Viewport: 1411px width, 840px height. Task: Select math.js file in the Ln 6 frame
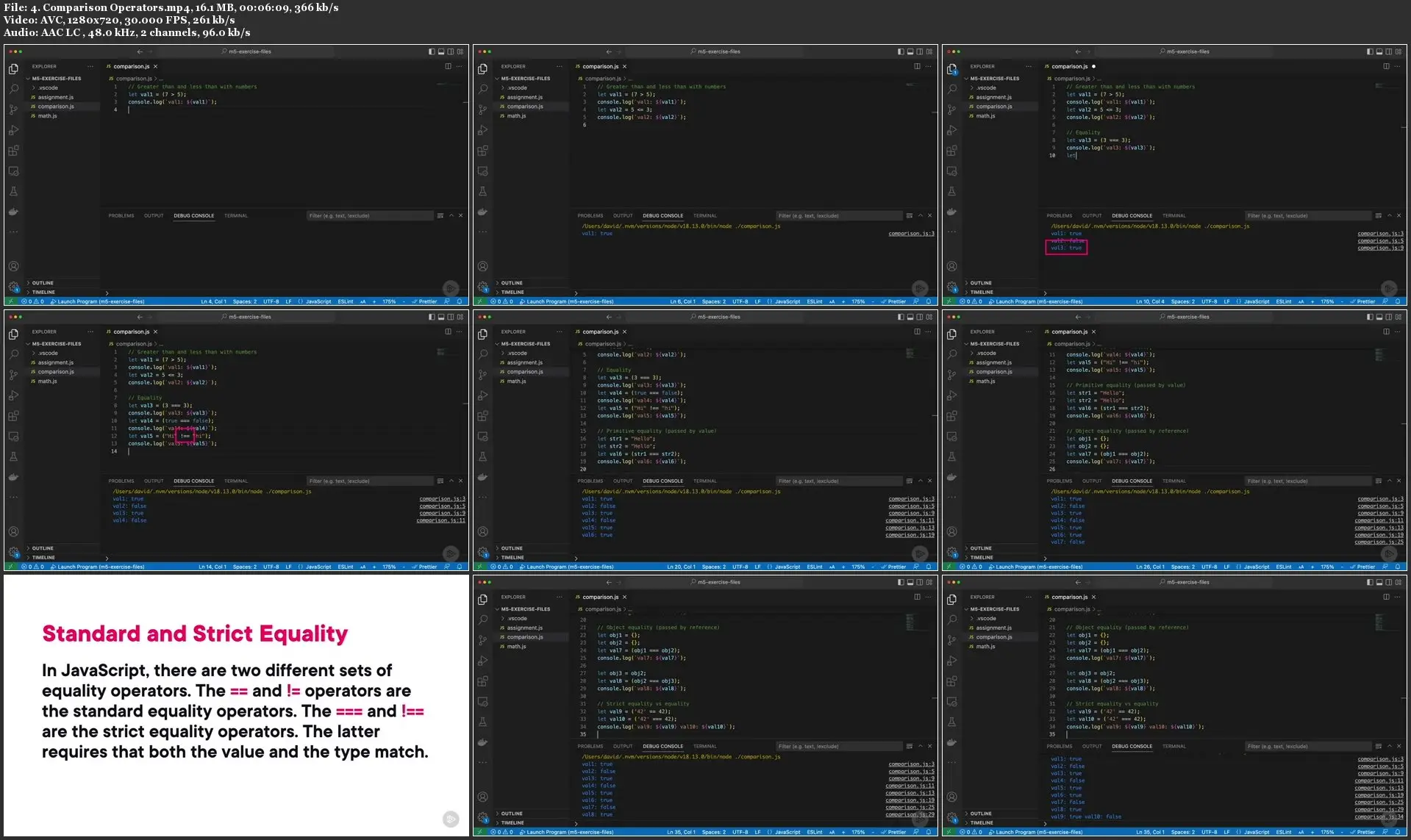(x=516, y=115)
